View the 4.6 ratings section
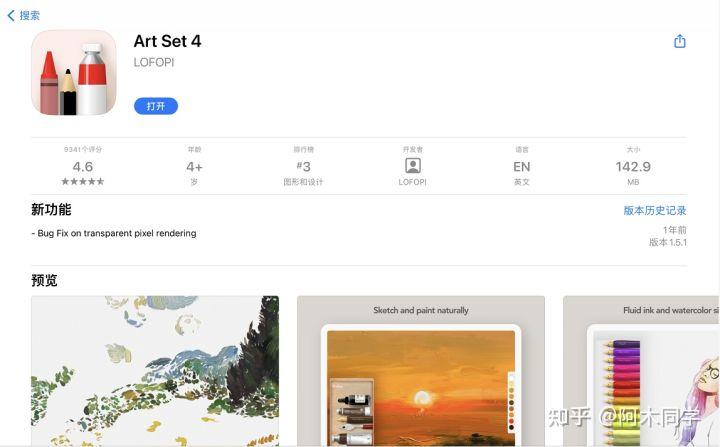The height and width of the screenshot is (447, 720). [x=83, y=166]
